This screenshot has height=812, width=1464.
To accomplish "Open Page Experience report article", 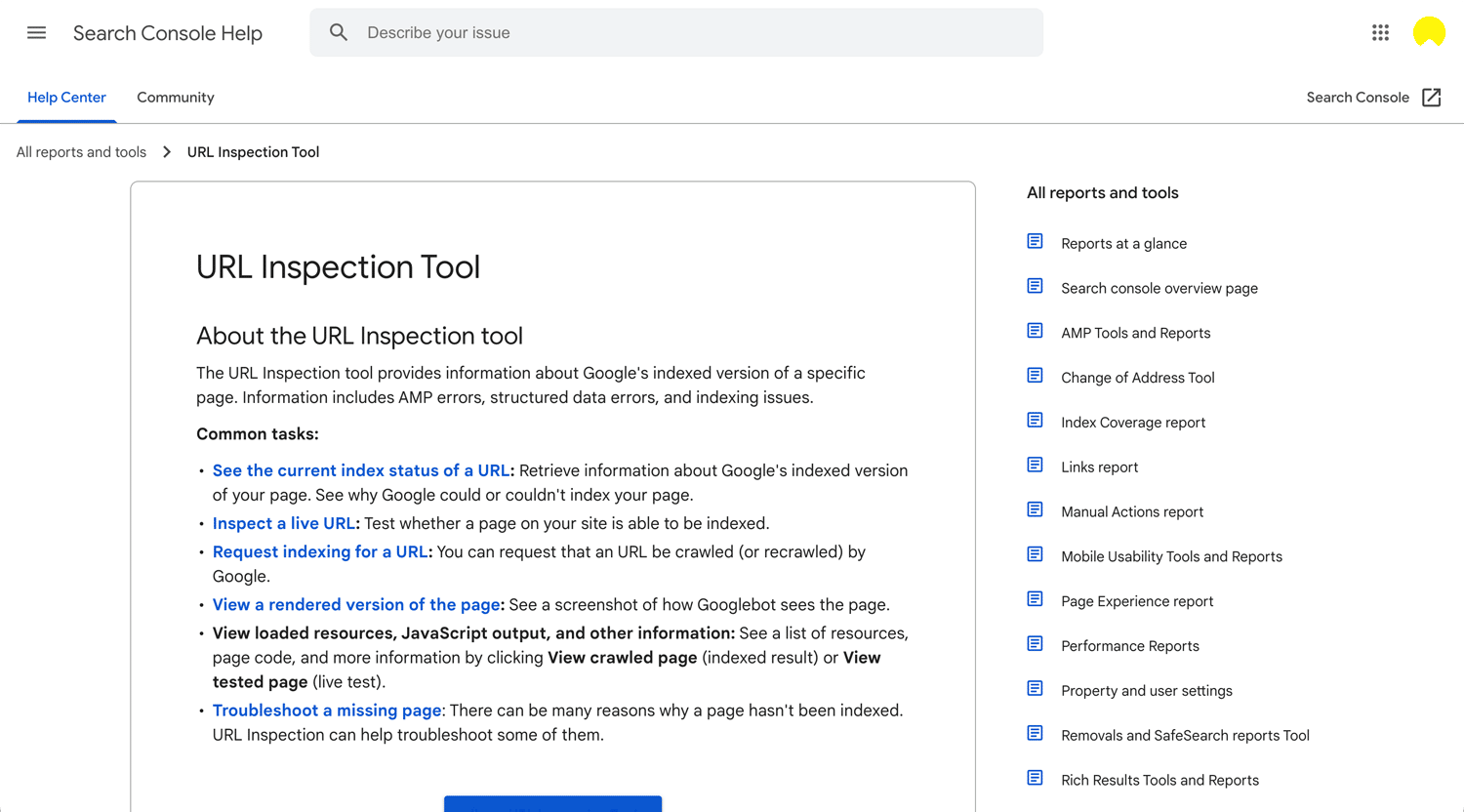I will [1137, 602].
